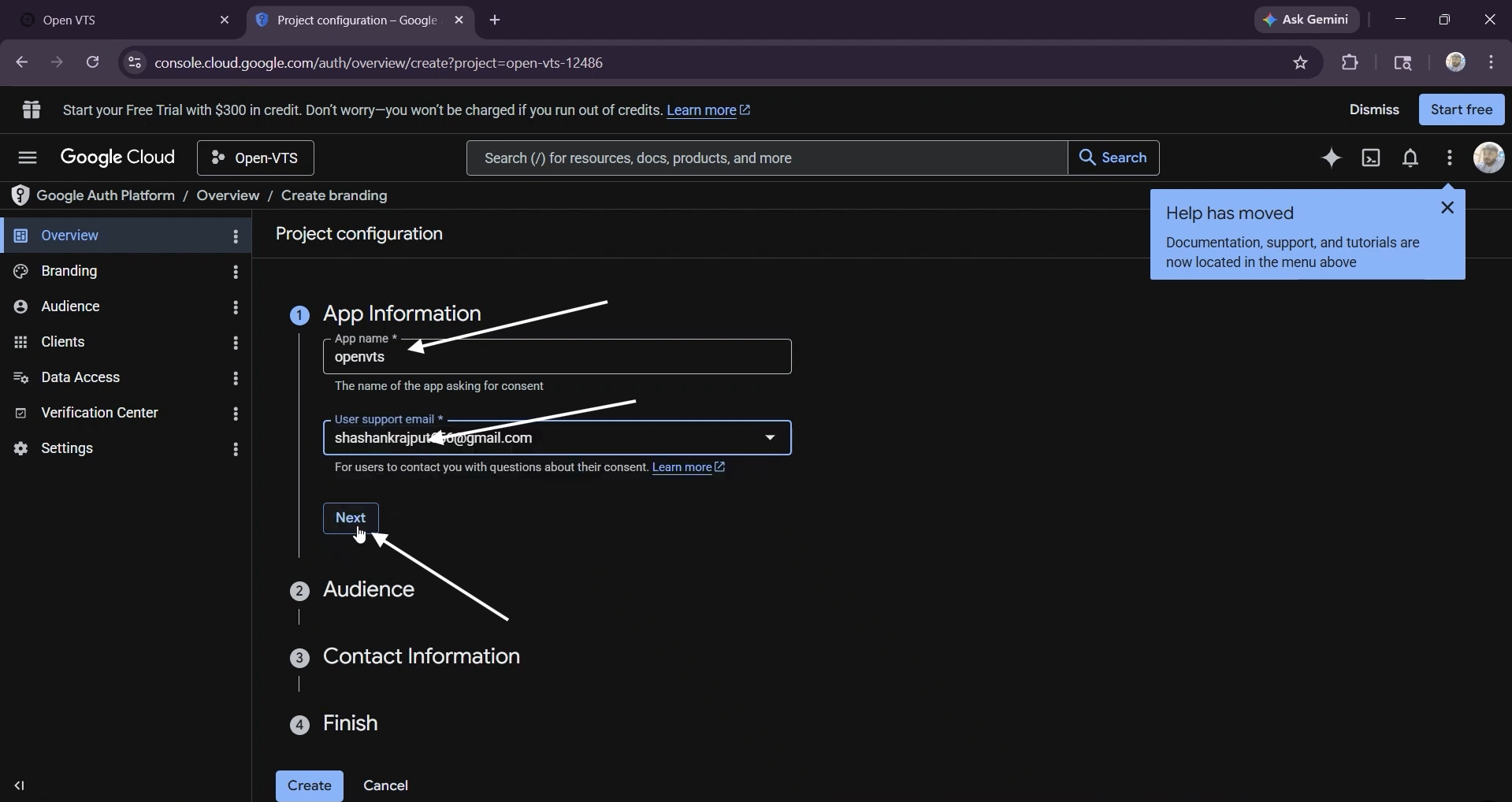Open more options for Audience
The height and width of the screenshot is (802, 1512).
(x=236, y=307)
